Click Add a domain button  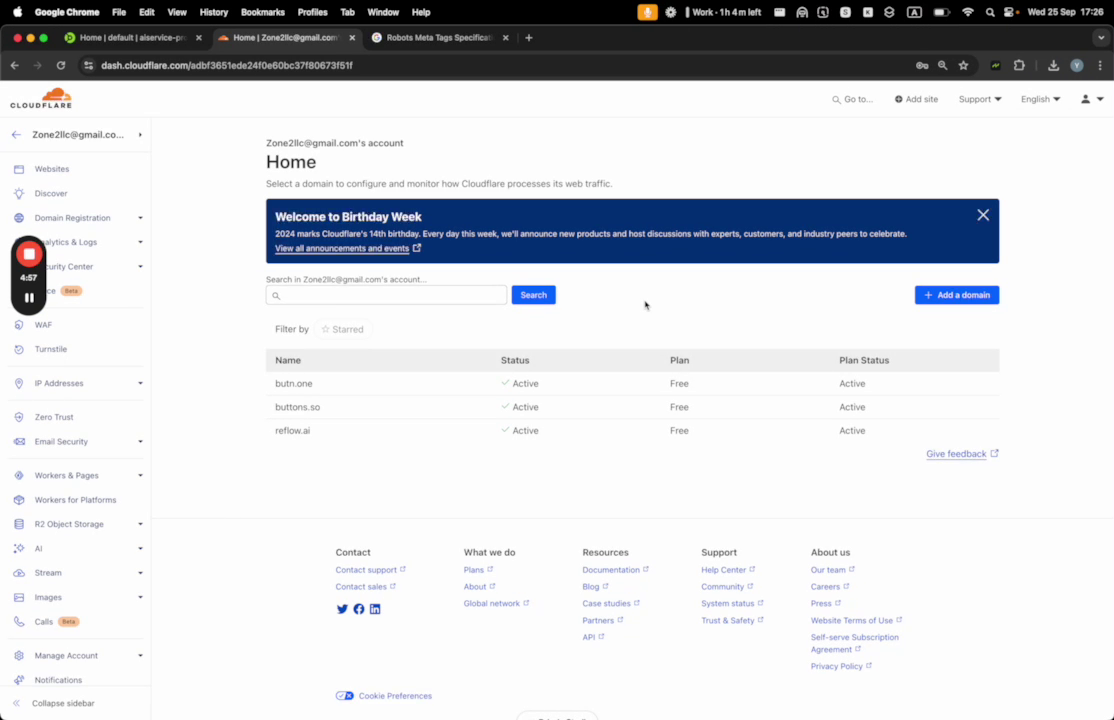pyautogui.click(x=956, y=295)
